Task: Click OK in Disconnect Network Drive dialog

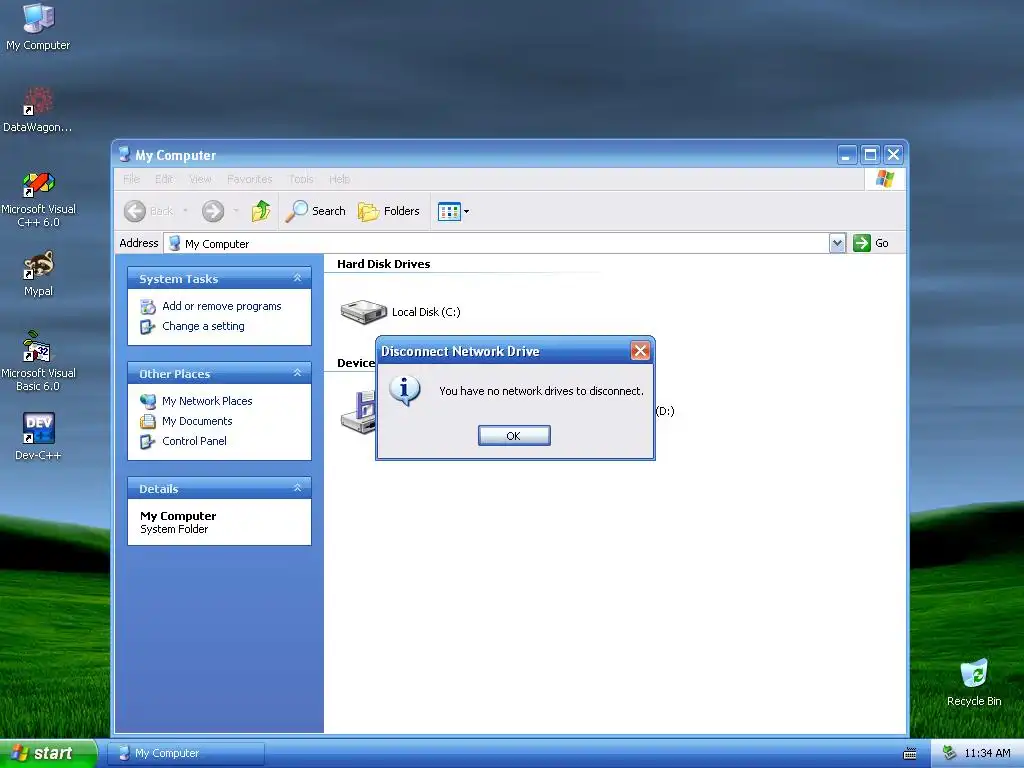Action: [x=514, y=436]
